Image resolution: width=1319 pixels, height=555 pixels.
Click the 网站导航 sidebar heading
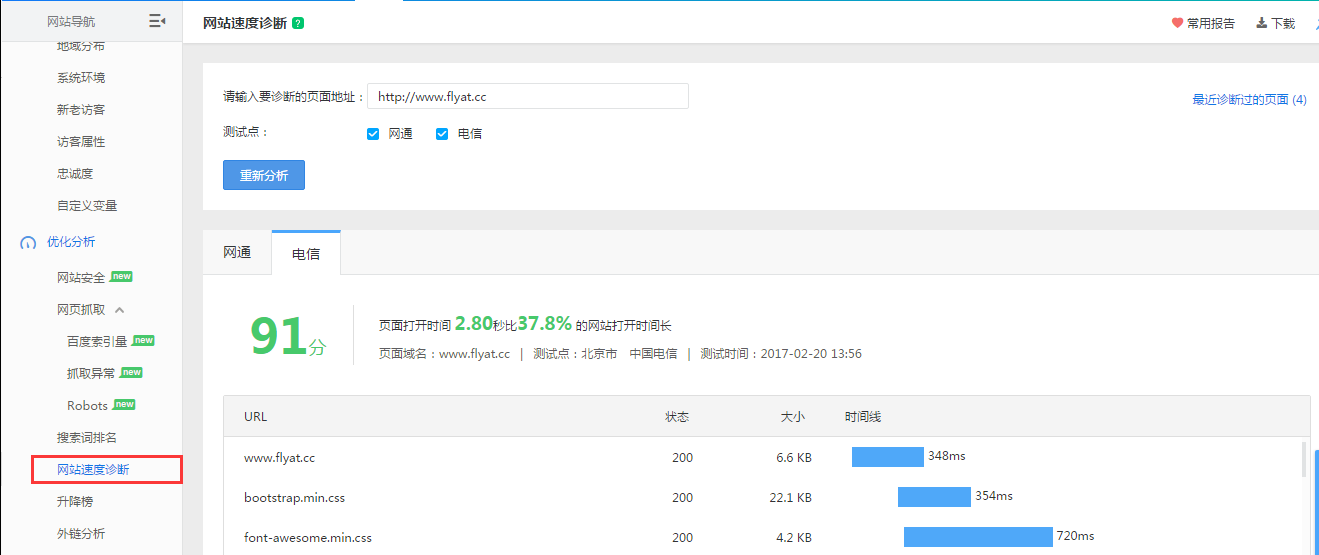71,22
